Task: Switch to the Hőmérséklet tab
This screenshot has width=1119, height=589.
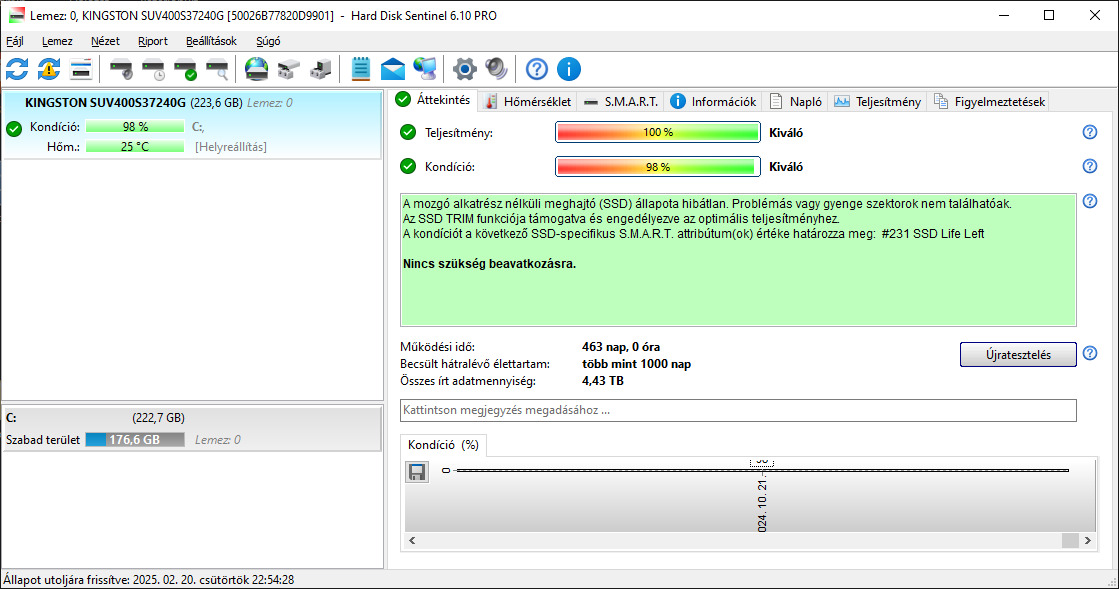Action: pyautogui.click(x=528, y=101)
